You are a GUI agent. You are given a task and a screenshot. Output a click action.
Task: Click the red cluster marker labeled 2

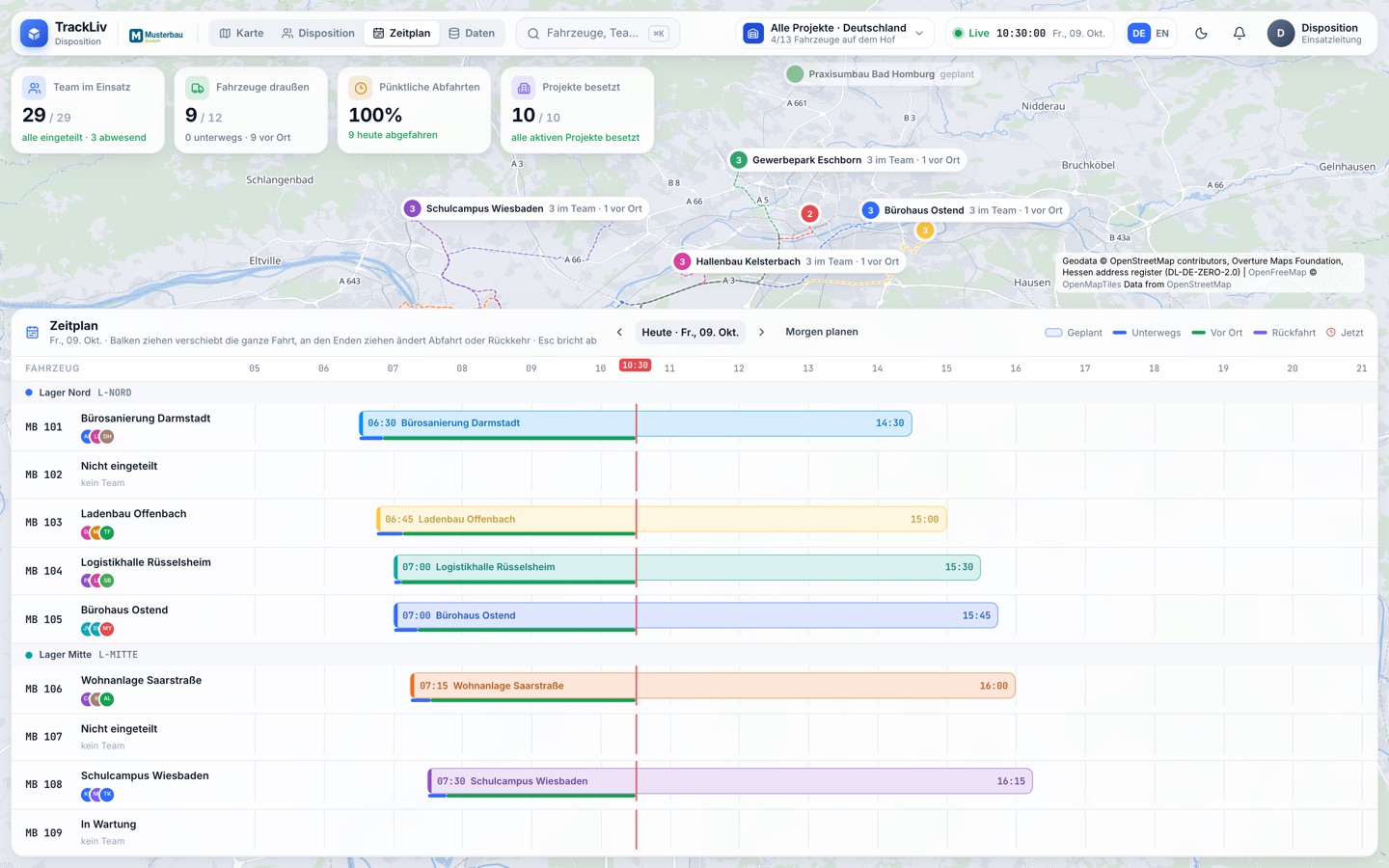[x=809, y=214]
